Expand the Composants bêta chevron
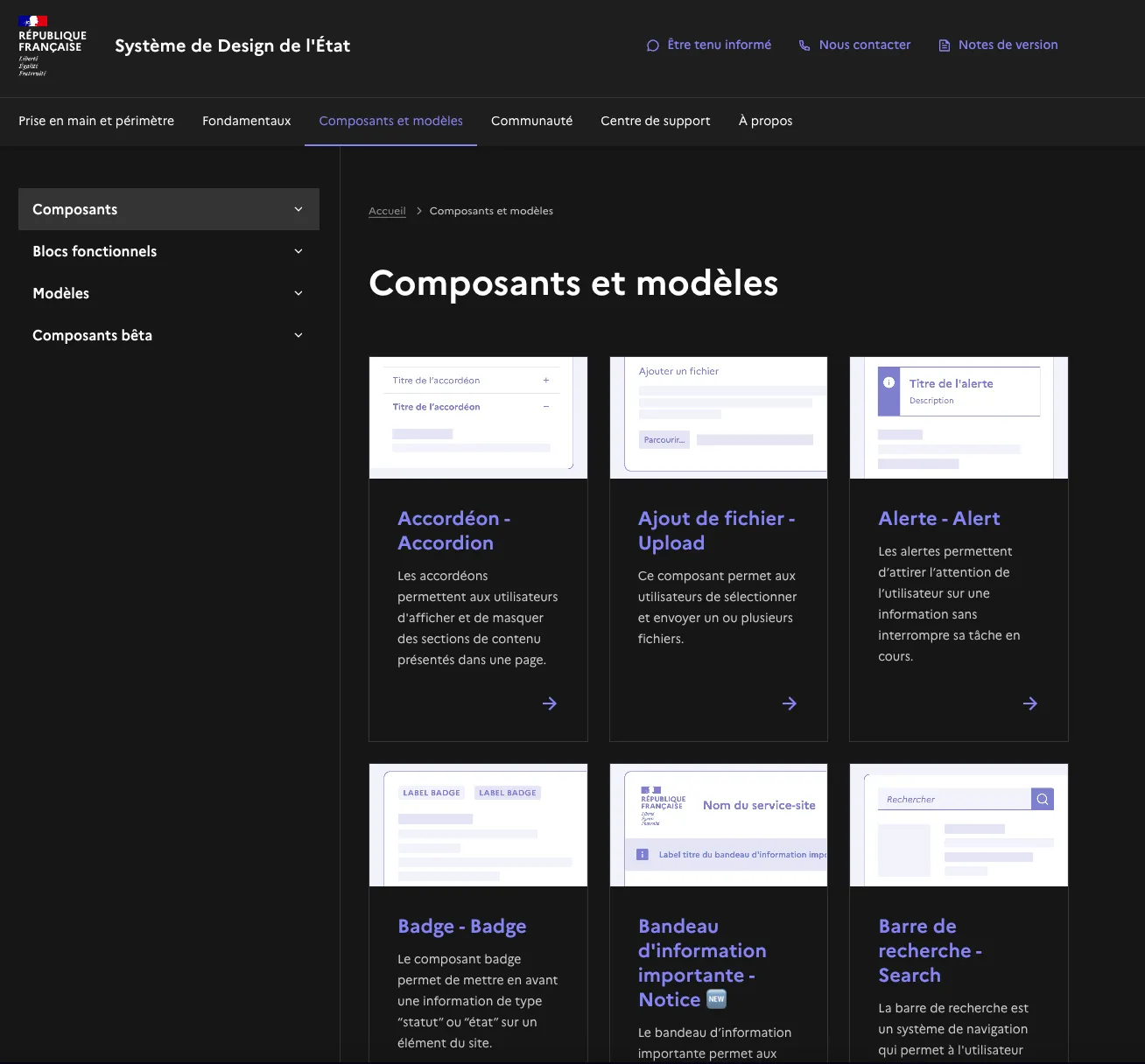 [299, 335]
